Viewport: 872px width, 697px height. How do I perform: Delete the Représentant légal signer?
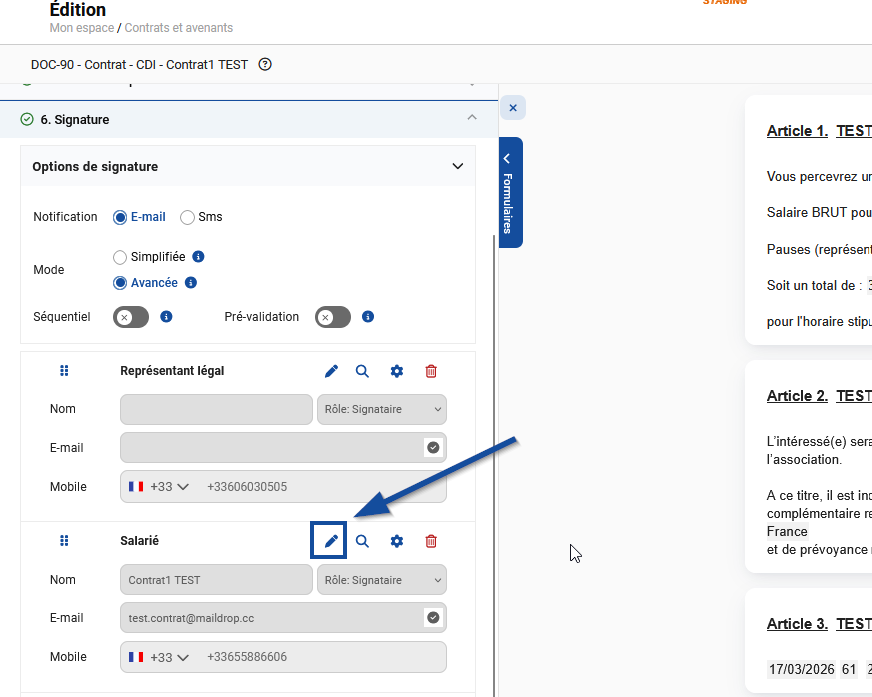[x=431, y=371]
